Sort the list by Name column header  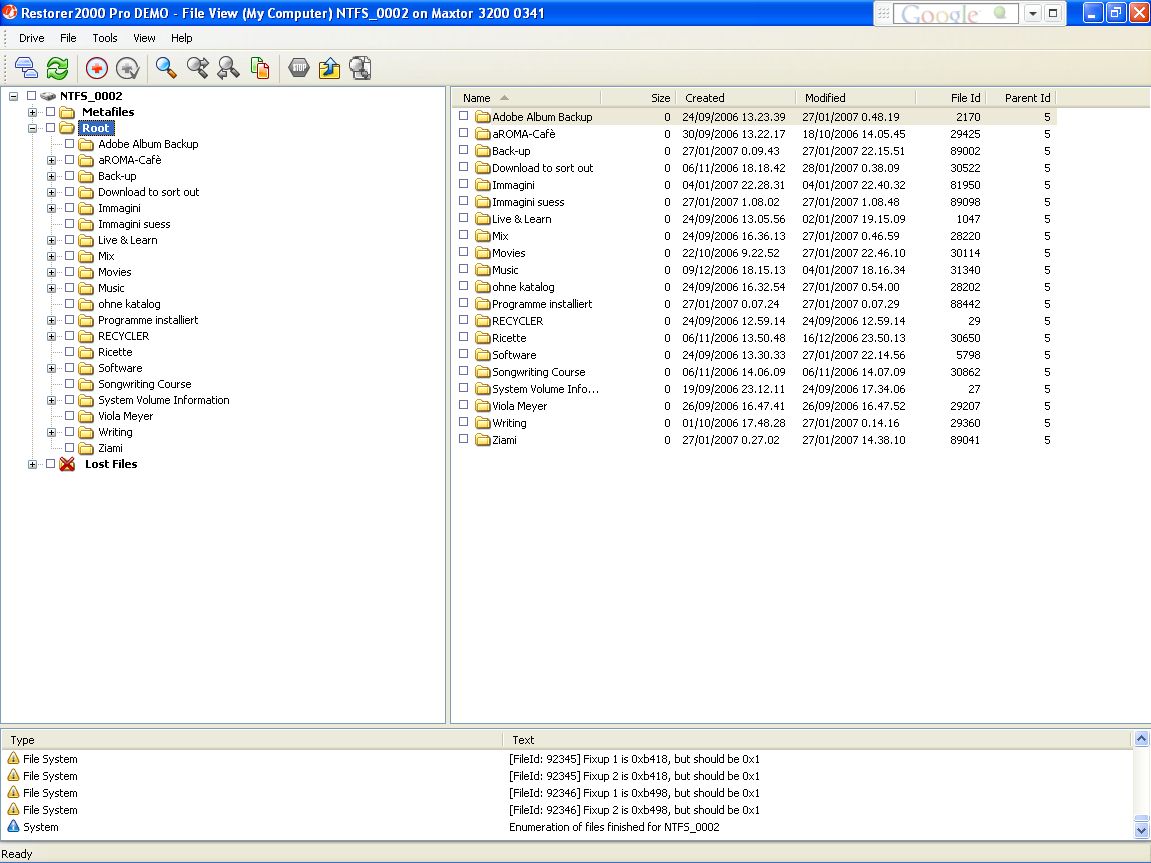pyautogui.click(x=526, y=98)
